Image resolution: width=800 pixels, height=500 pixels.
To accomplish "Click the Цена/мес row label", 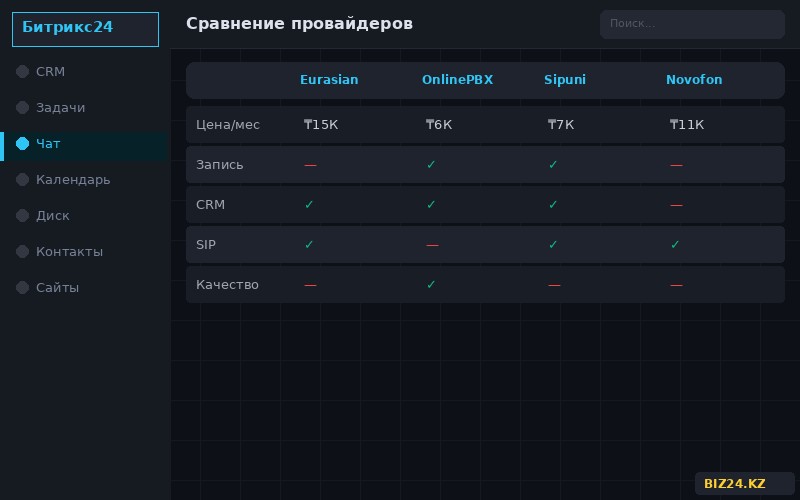I will pos(228,124).
